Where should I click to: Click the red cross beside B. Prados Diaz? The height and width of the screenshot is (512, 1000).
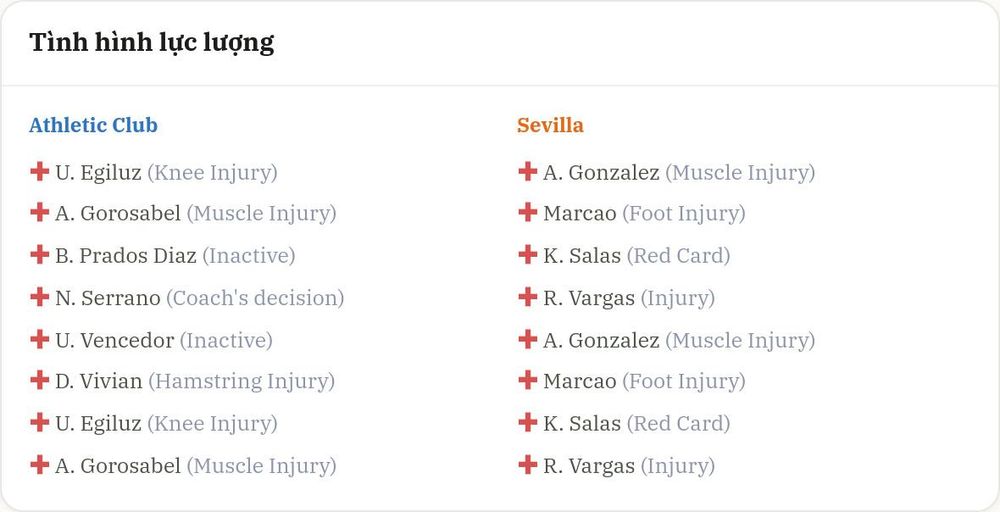pos(40,255)
